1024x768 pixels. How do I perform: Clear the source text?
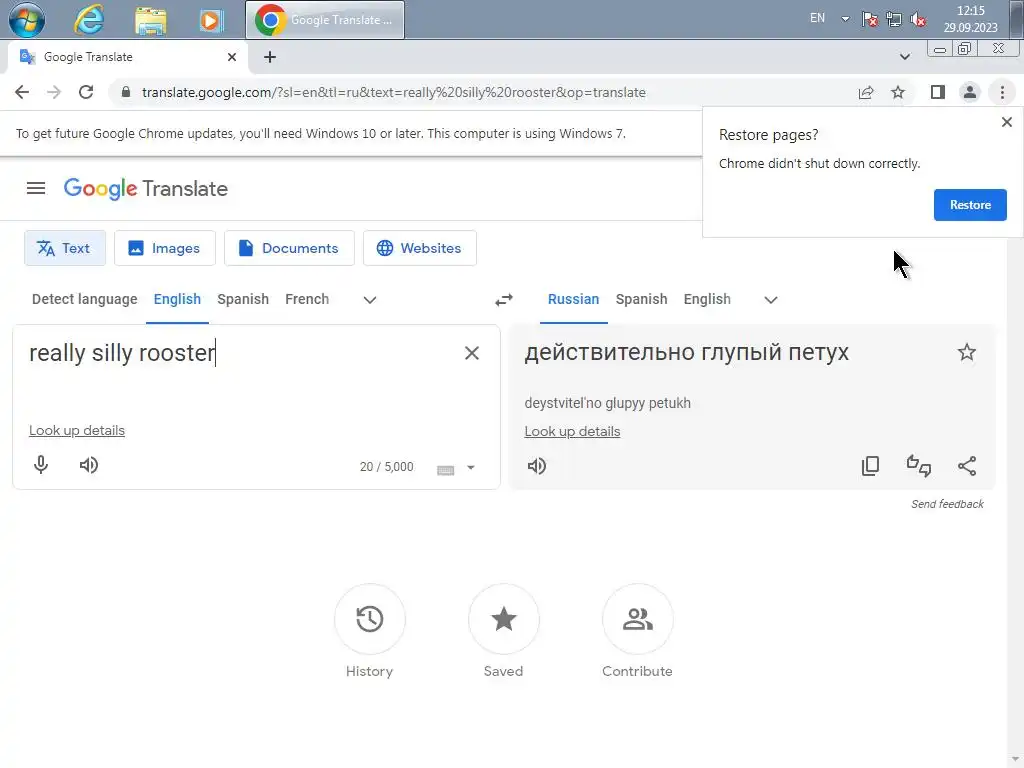(472, 353)
